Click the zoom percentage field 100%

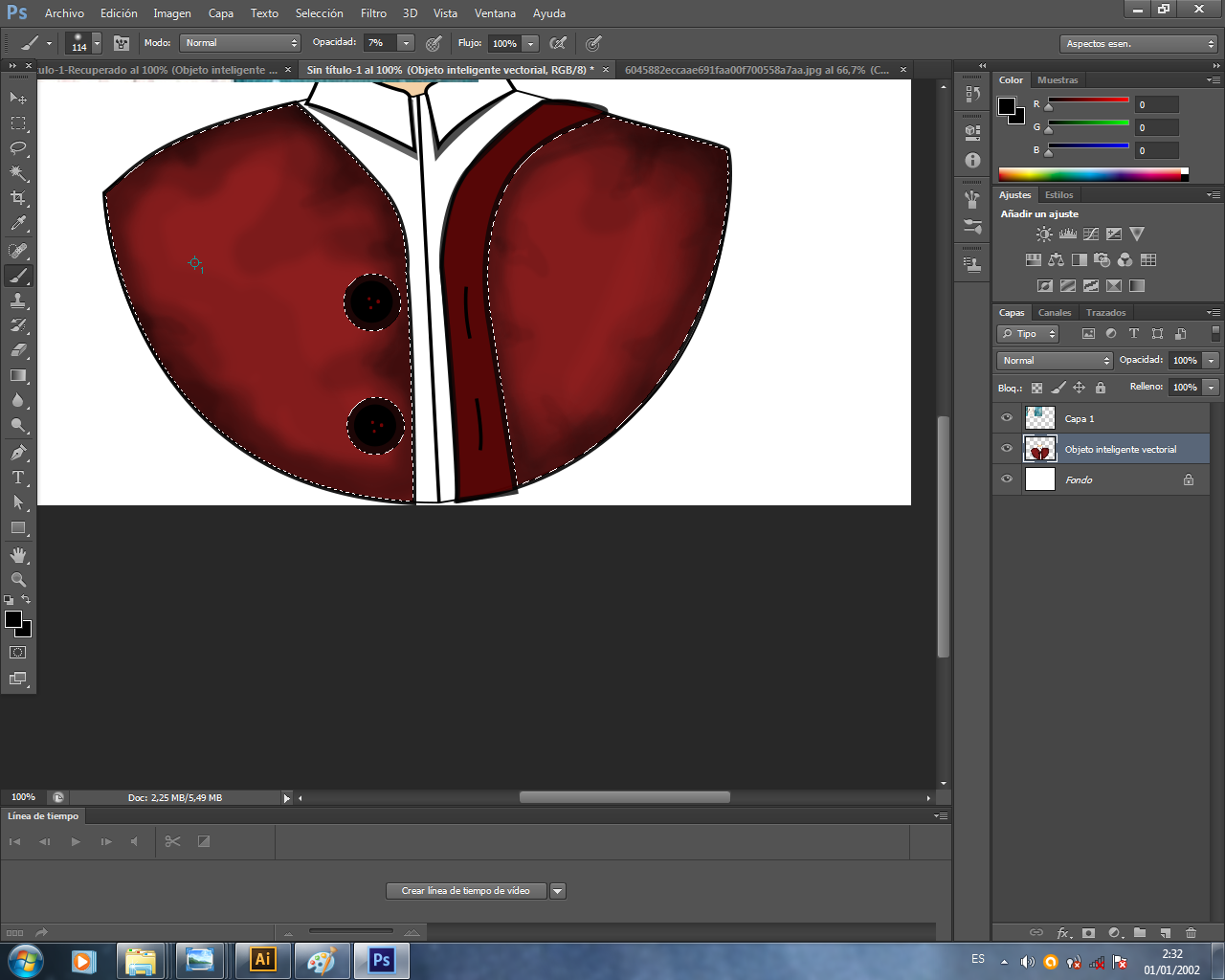pyautogui.click(x=23, y=797)
